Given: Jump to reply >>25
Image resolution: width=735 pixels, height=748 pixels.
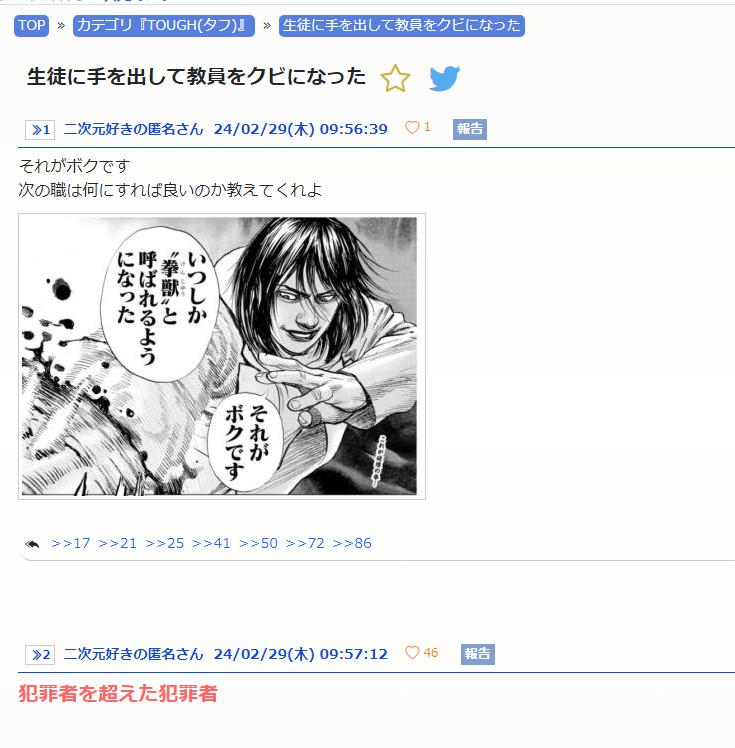Looking at the screenshot, I should click(165, 543).
